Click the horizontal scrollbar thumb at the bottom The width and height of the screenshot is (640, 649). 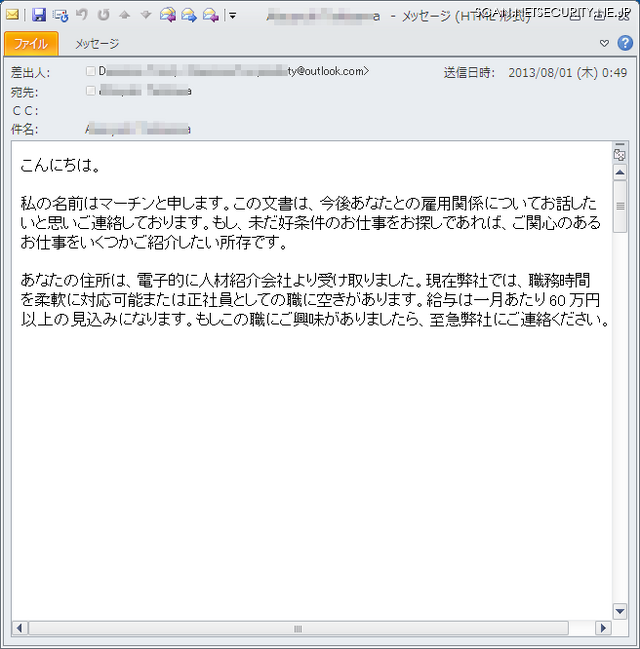pos(296,628)
